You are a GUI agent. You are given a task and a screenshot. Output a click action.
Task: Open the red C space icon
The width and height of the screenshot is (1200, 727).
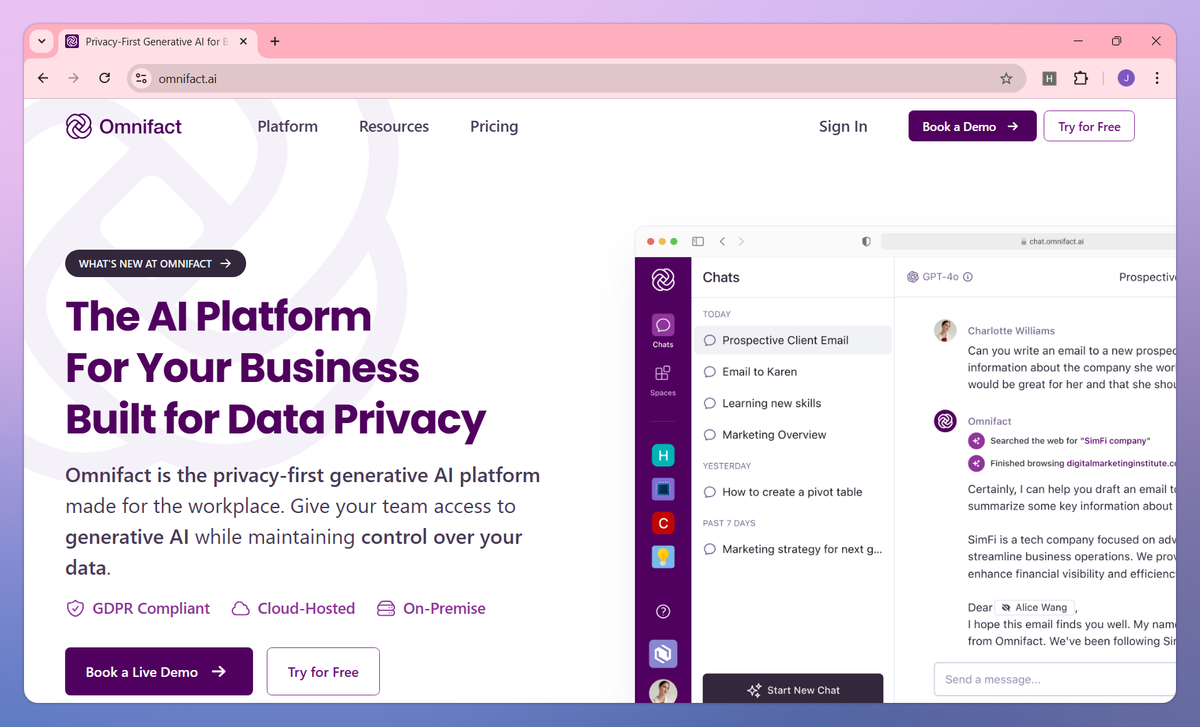pyautogui.click(x=663, y=522)
